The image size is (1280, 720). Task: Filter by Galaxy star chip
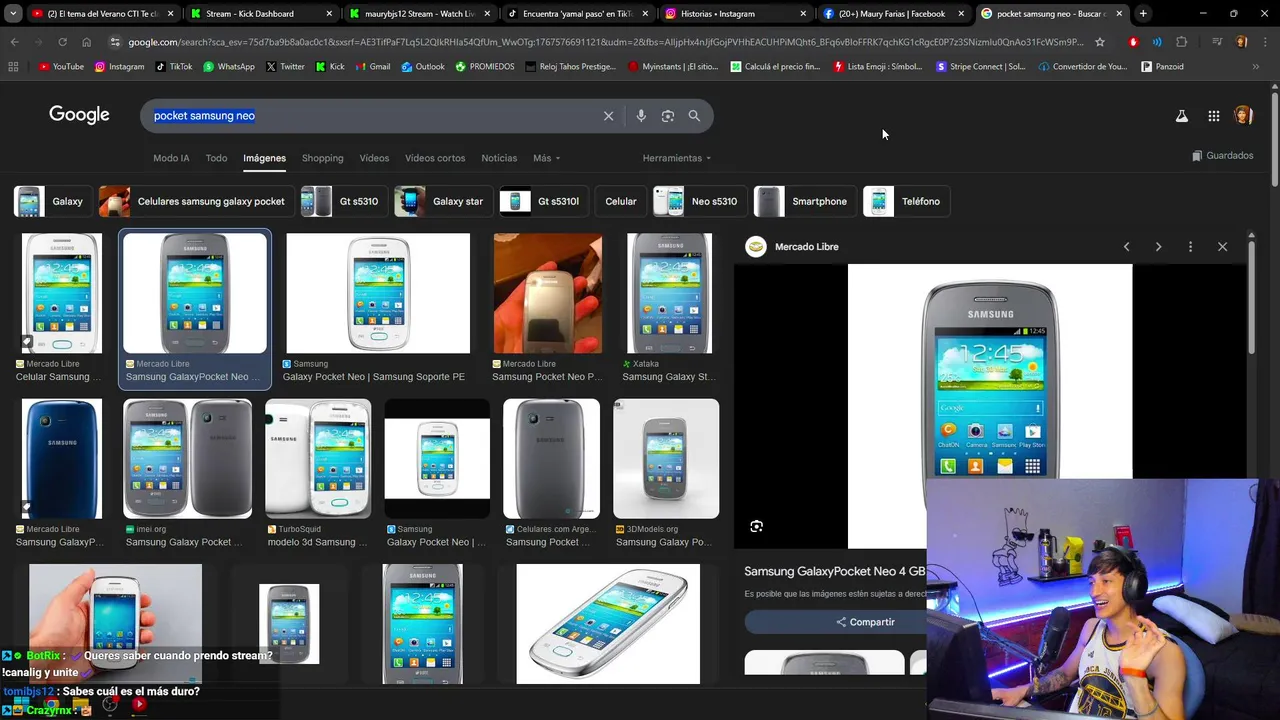[443, 201]
